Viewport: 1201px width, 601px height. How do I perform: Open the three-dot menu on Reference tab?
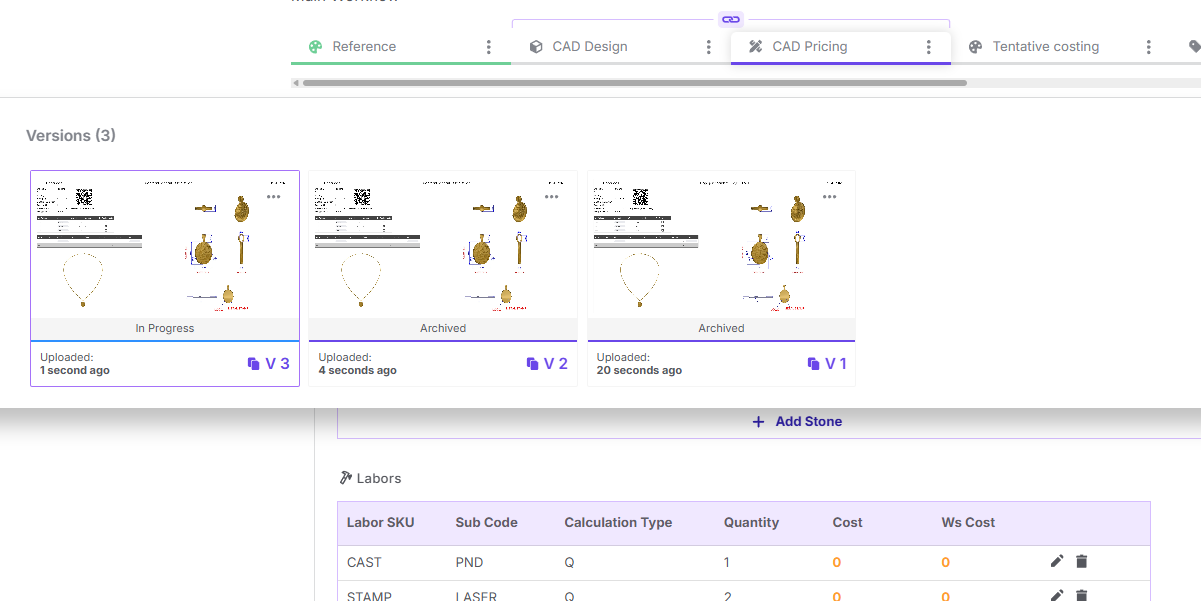click(x=488, y=47)
